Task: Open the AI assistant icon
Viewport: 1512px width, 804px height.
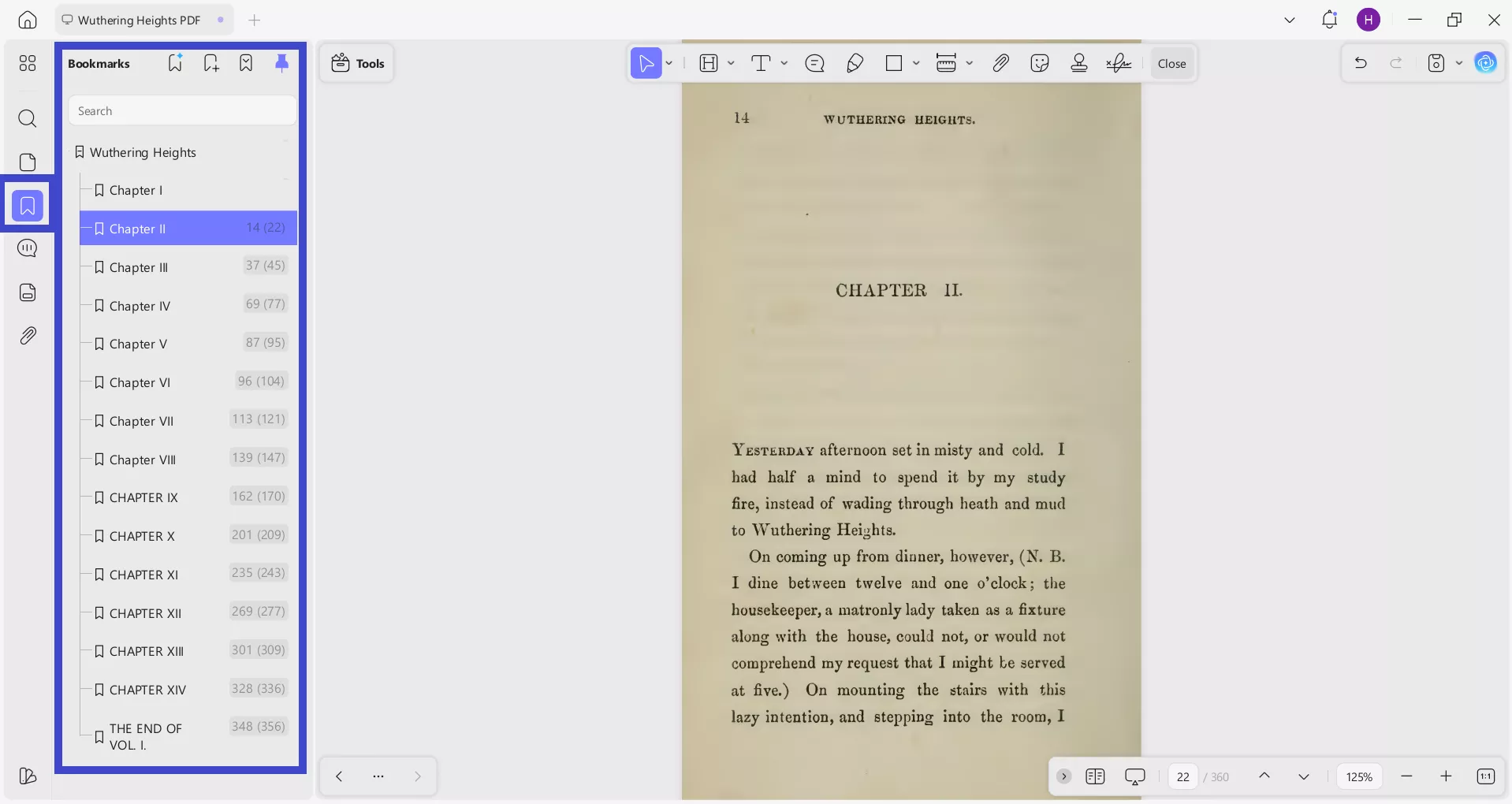Action: pyautogui.click(x=1486, y=63)
